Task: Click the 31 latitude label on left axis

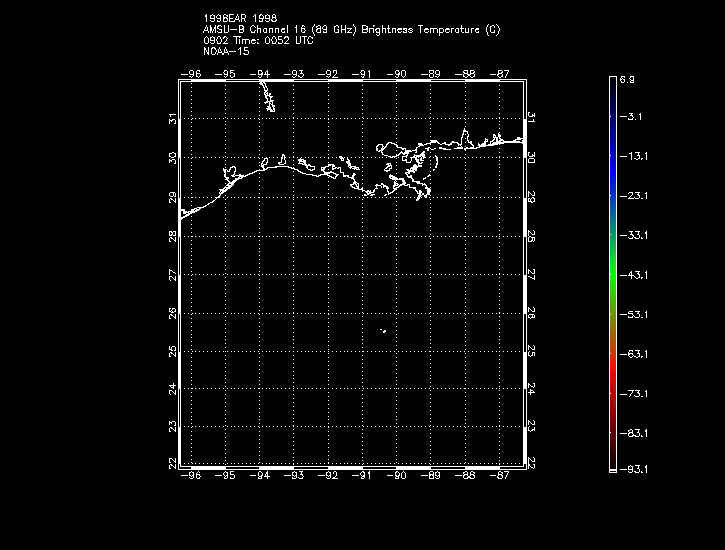Action: pyautogui.click(x=173, y=118)
